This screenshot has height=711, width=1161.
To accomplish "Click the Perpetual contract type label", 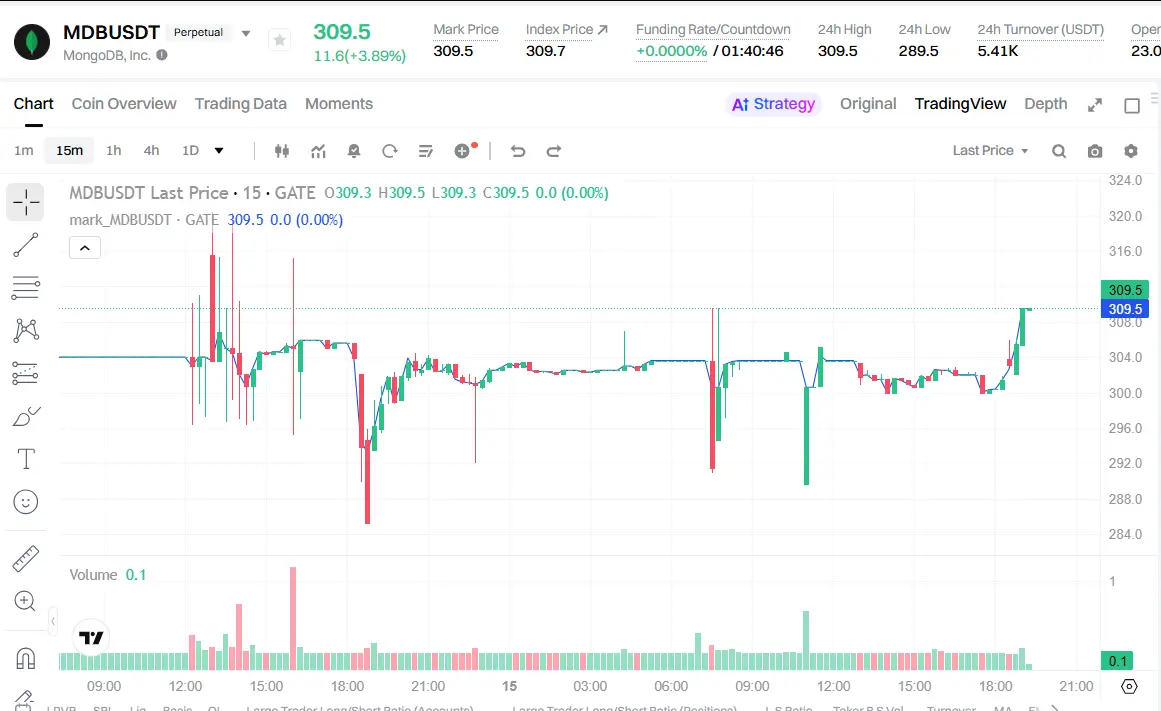I will pyautogui.click(x=198, y=33).
